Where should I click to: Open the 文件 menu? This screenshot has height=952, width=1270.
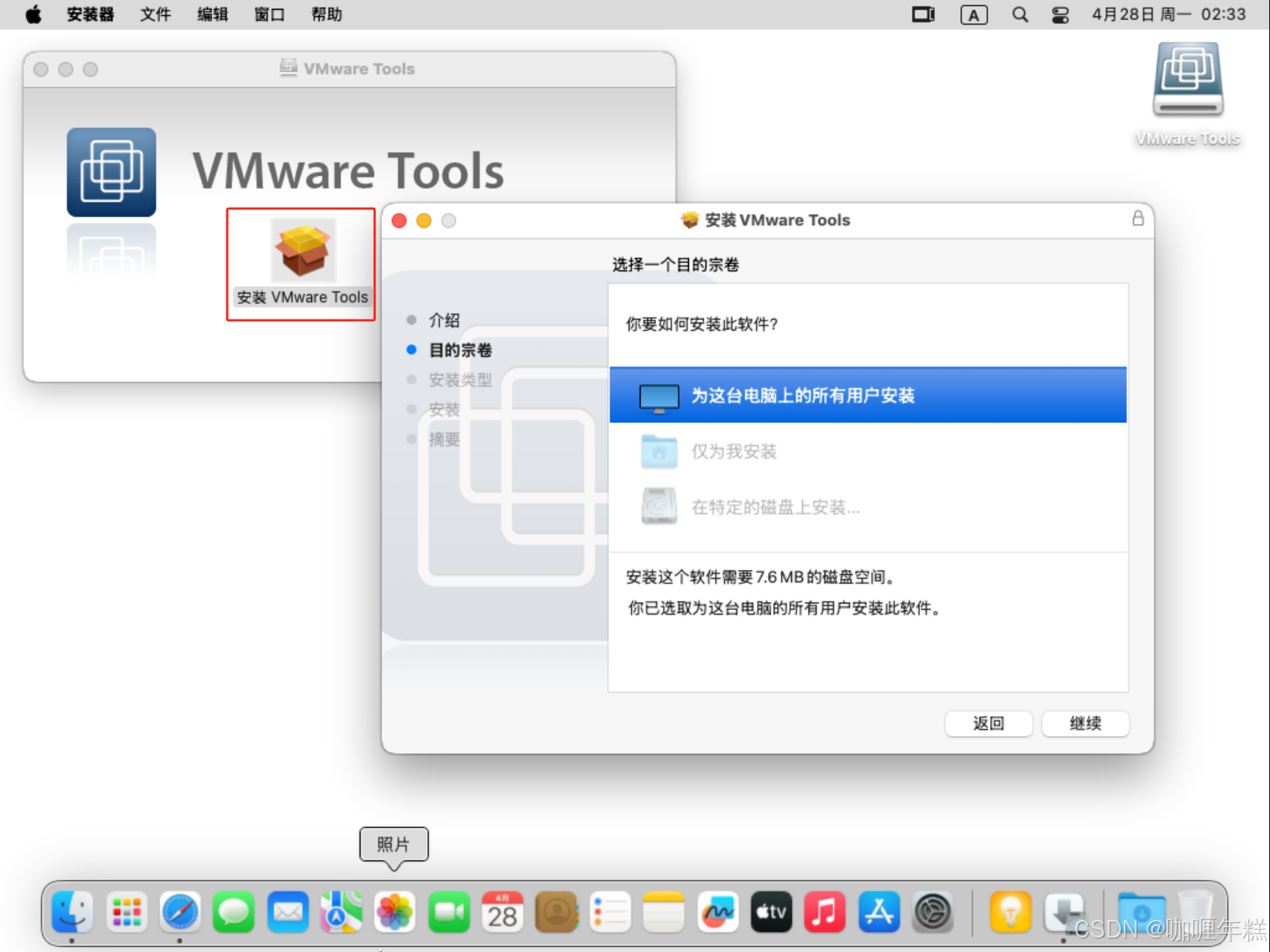click(x=155, y=15)
